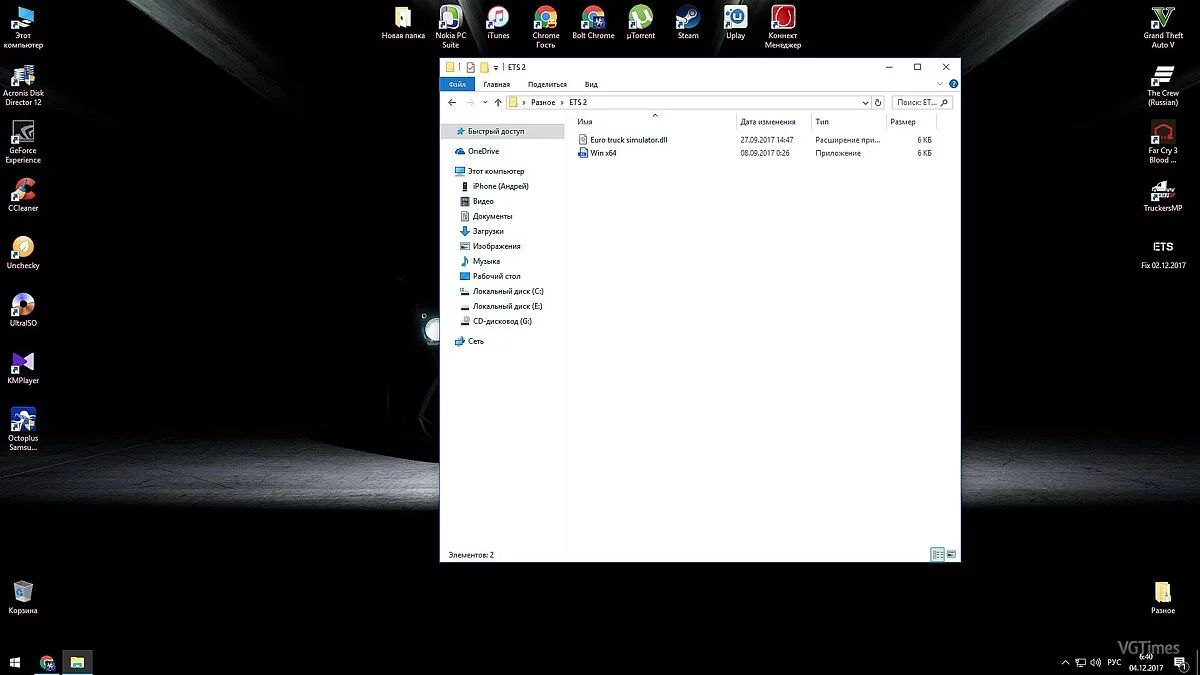Open the Файл menu tab
Image resolution: width=1200 pixels, height=675 pixels.
pos(456,84)
